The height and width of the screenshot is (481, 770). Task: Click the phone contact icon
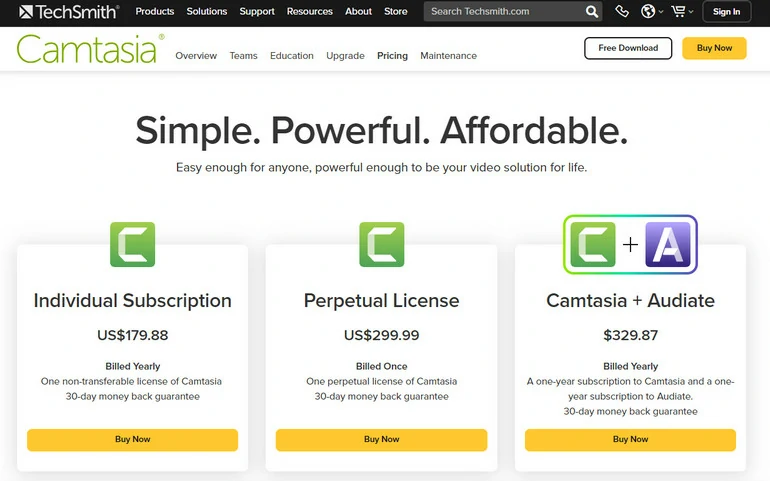click(622, 11)
